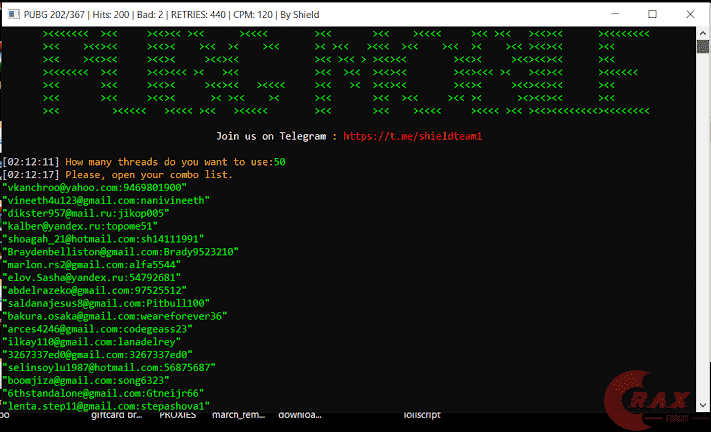This screenshot has height=432, width=711.
Task: Click the [02:12:17] timestamp
Action: click(31, 175)
